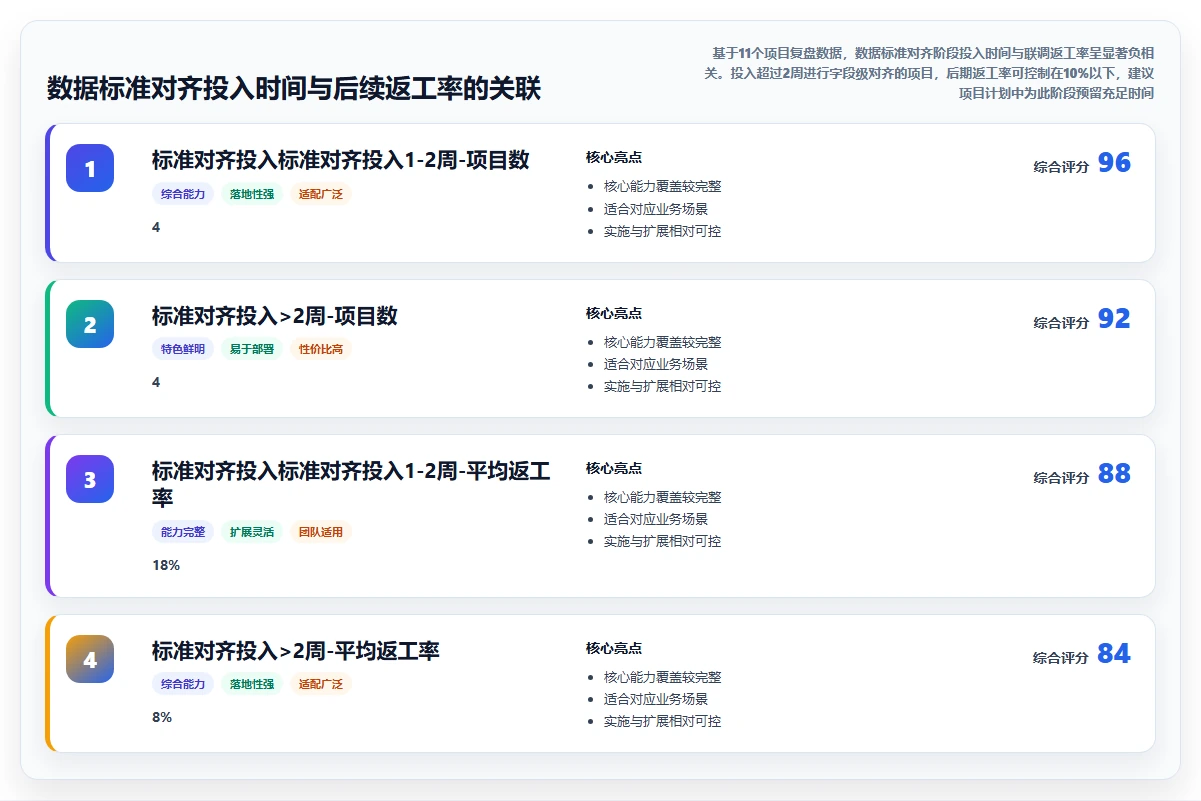The width and height of the screenshot is (1201, 801).
Task: Click 适合对应业务场景 in card 4
Action: coord(656,699)
